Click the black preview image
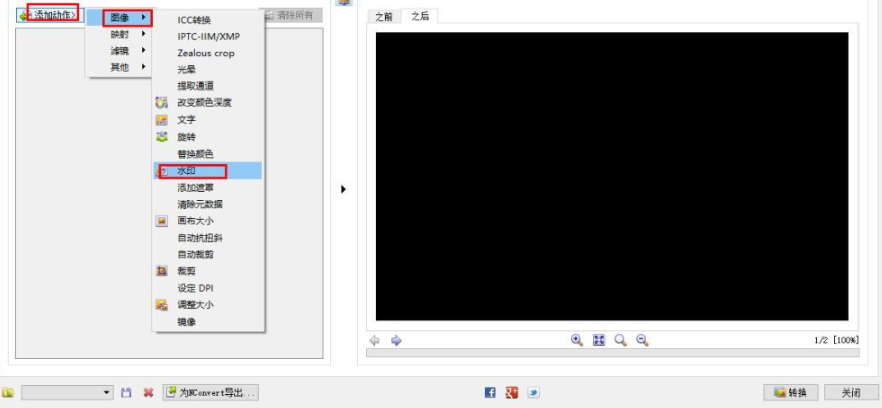This screenshot has height=408, width=882. (x=612, y=176)
